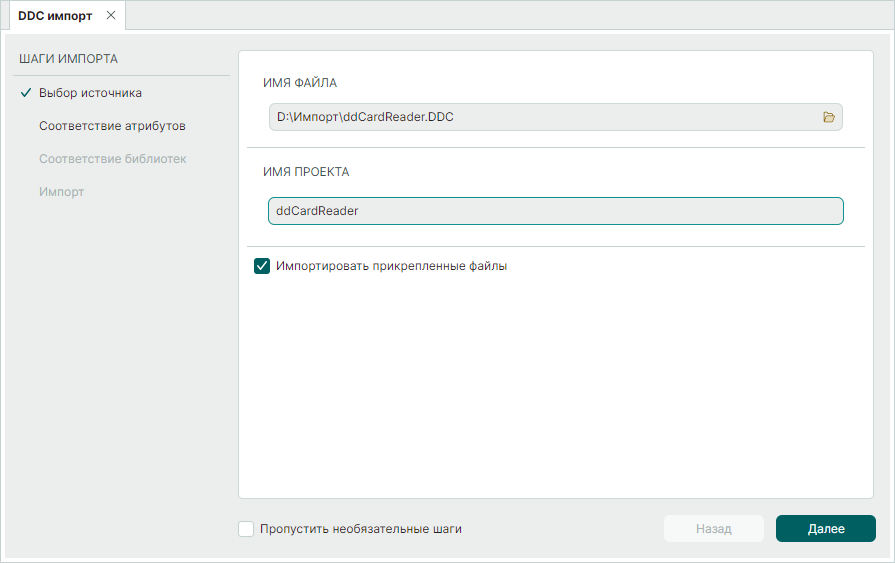Click the empty area below the import options

[555, 390]
